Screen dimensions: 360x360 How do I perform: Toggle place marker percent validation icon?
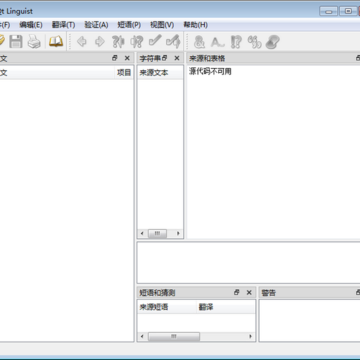tap(254, 42)
